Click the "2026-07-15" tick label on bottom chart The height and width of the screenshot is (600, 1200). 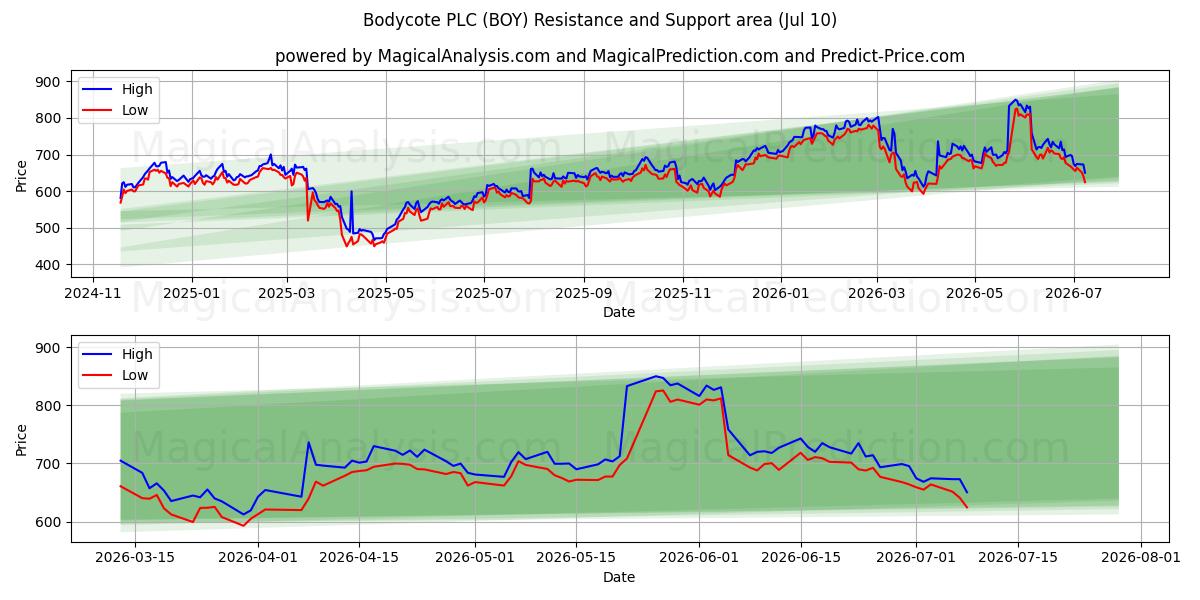point(1018,558)
